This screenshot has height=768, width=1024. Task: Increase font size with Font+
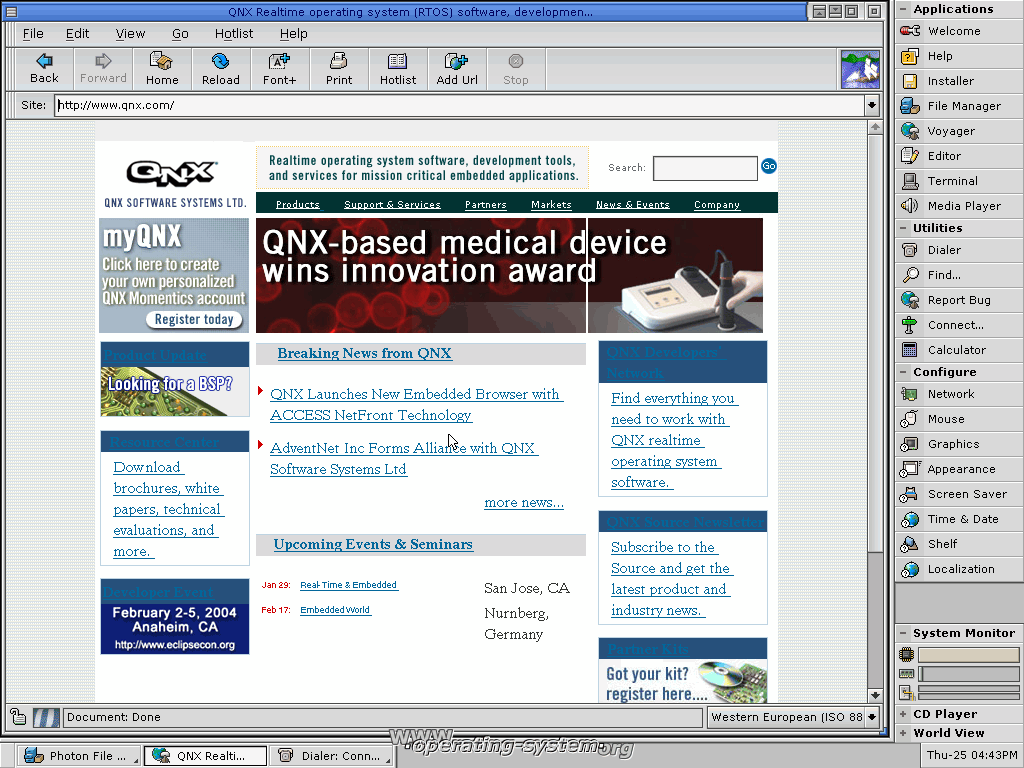coord(280,69)
